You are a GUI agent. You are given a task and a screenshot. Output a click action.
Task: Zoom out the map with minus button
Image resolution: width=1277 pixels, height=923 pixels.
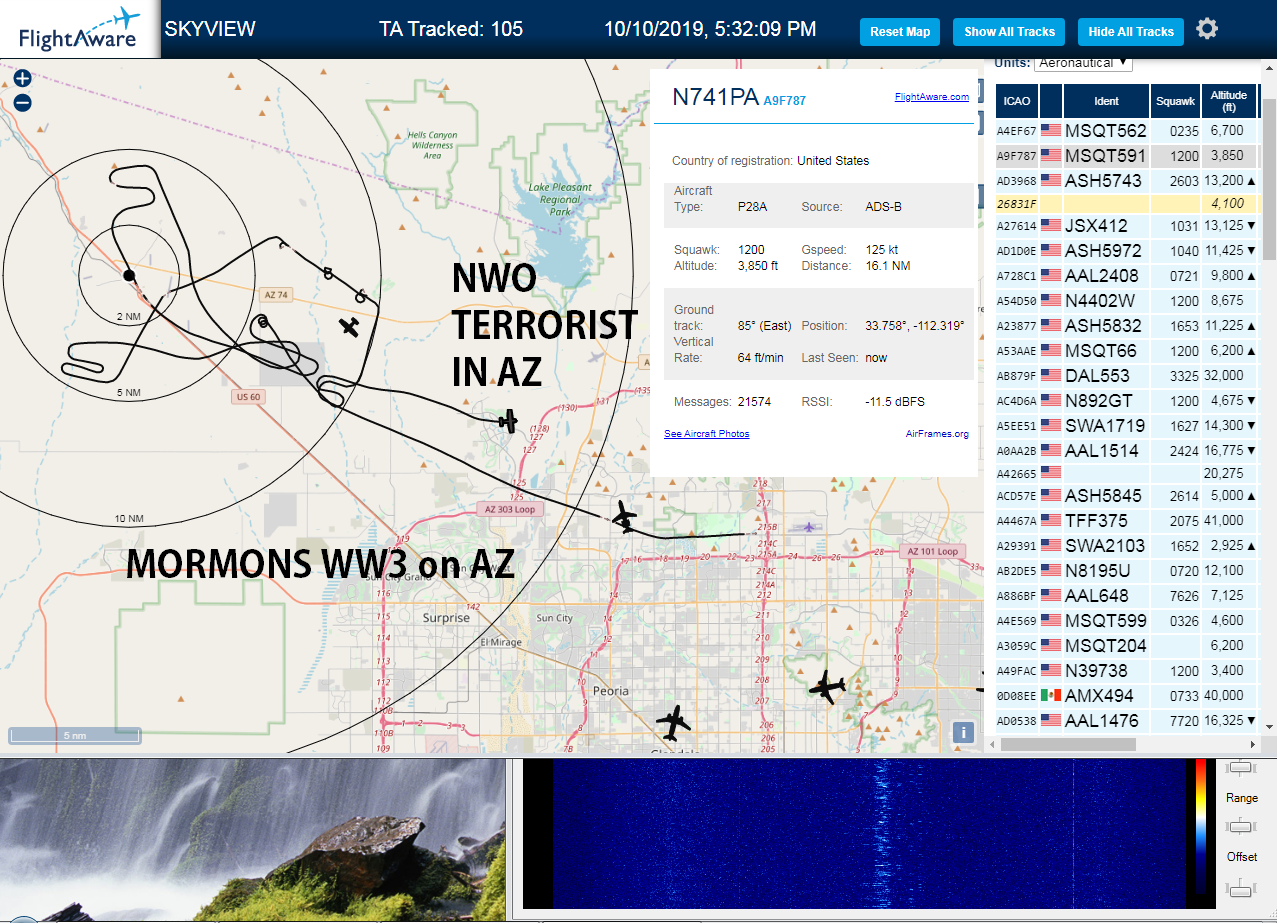22,102
